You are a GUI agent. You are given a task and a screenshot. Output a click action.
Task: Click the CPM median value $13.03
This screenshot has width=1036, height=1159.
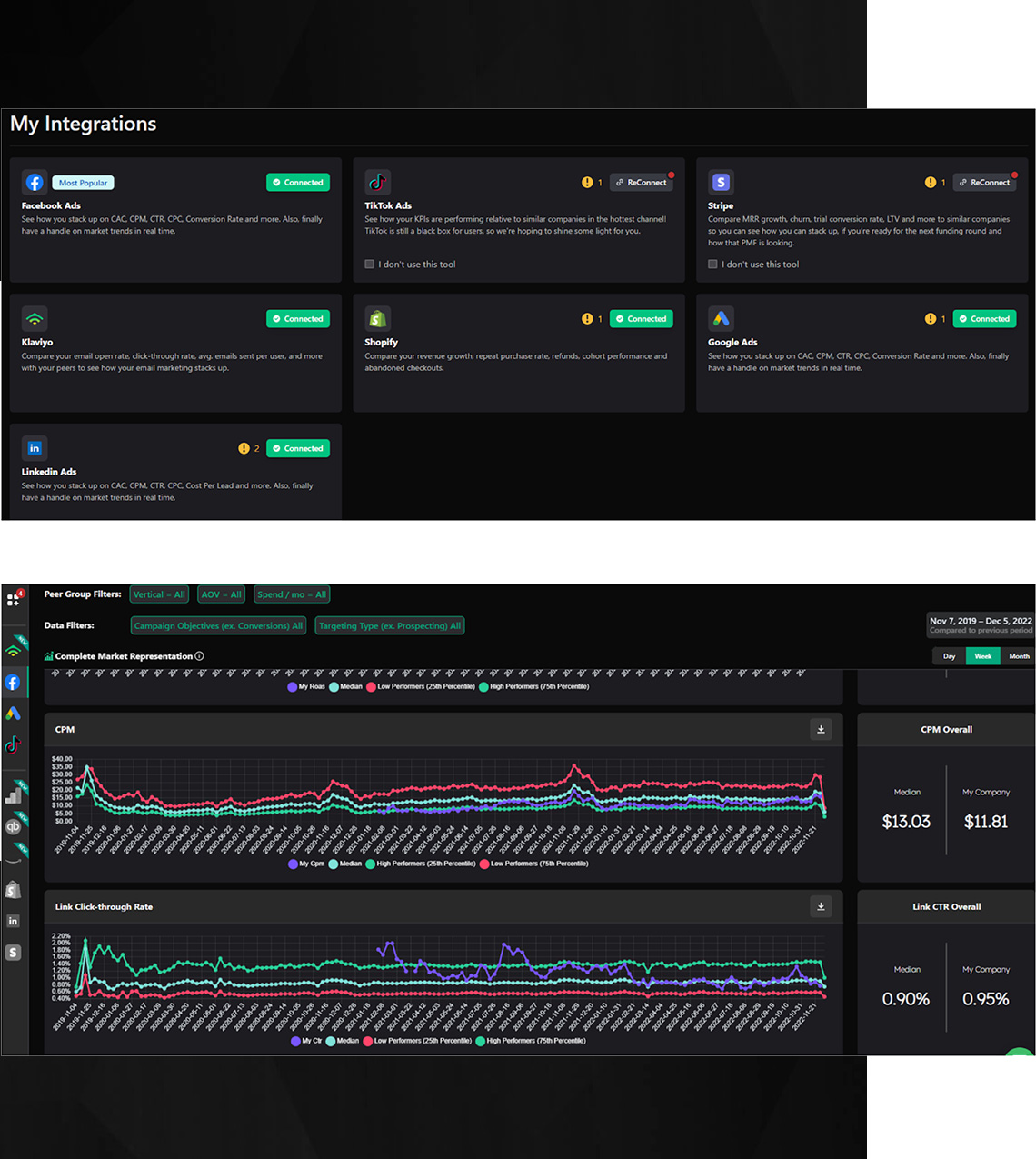[x=906, y=822]
